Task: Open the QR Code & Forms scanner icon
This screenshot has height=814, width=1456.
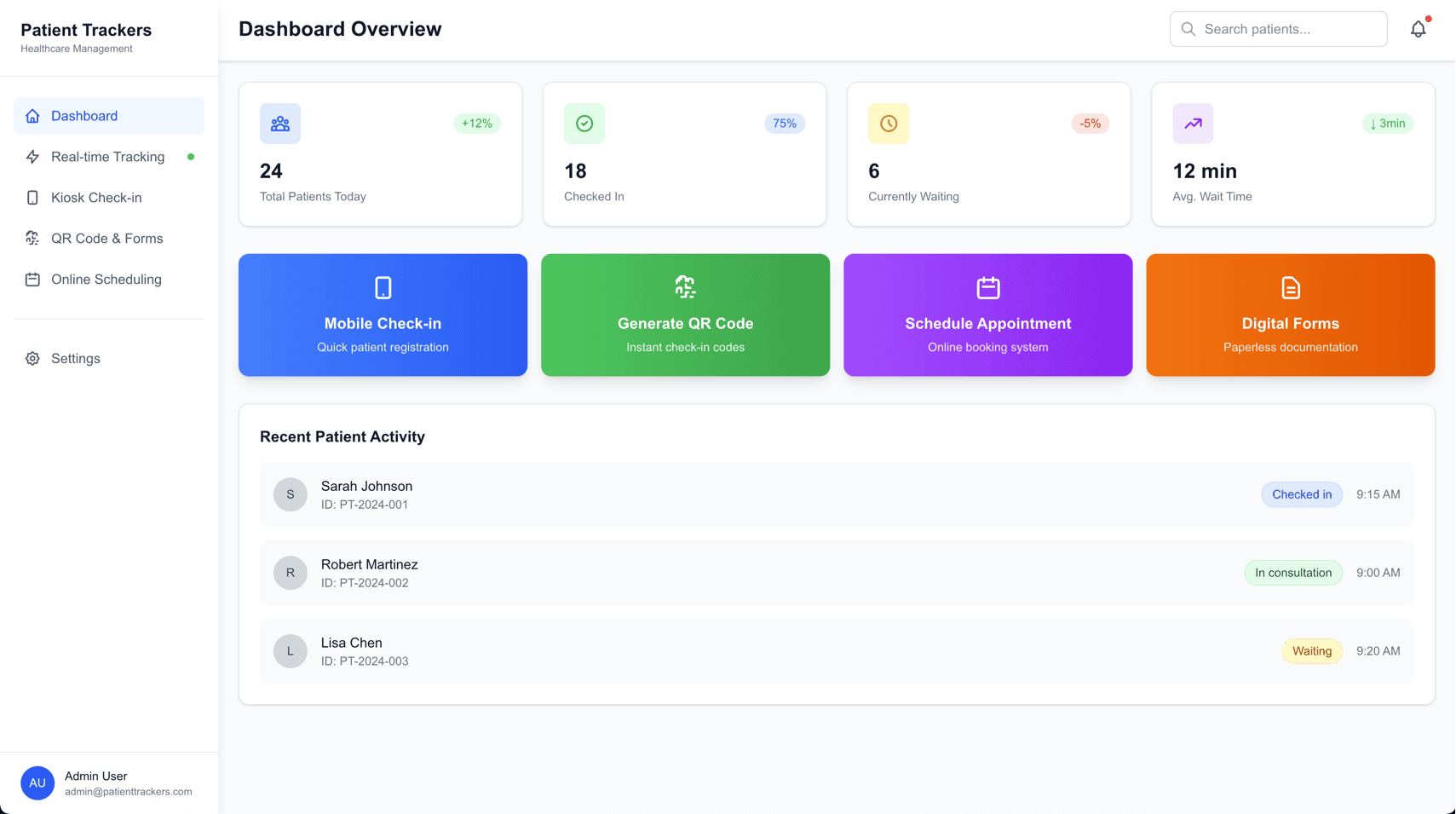Action: click(x=32, y=239)
